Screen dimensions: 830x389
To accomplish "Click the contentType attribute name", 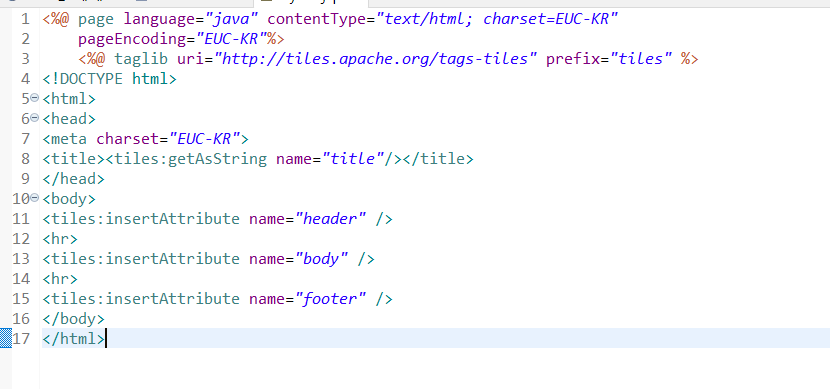I will pos(317,20).
